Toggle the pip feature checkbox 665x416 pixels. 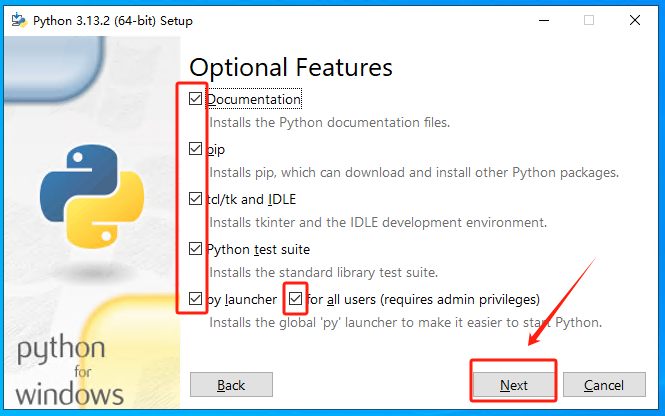[195, 149]
